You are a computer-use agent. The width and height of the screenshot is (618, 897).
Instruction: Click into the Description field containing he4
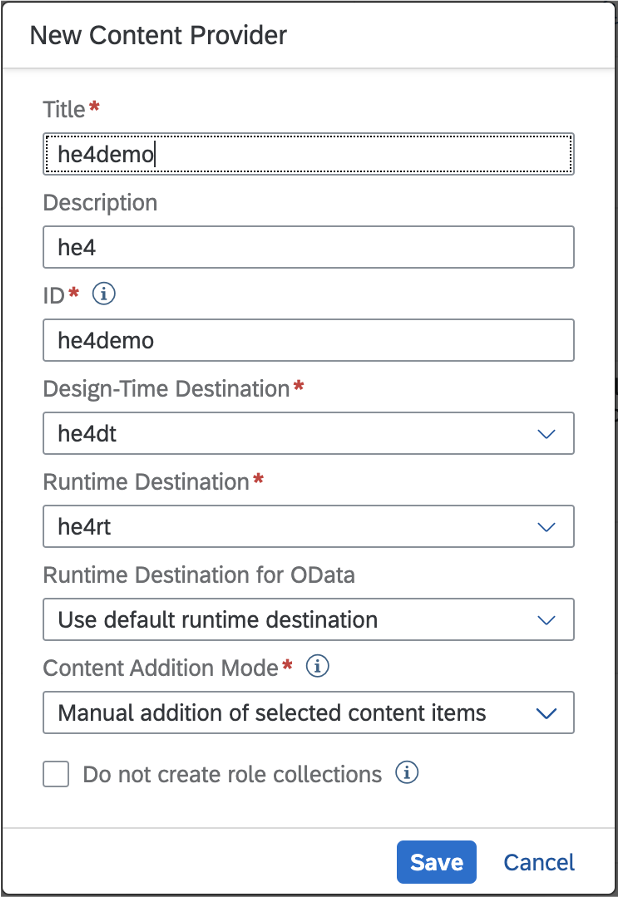(308, 247)
